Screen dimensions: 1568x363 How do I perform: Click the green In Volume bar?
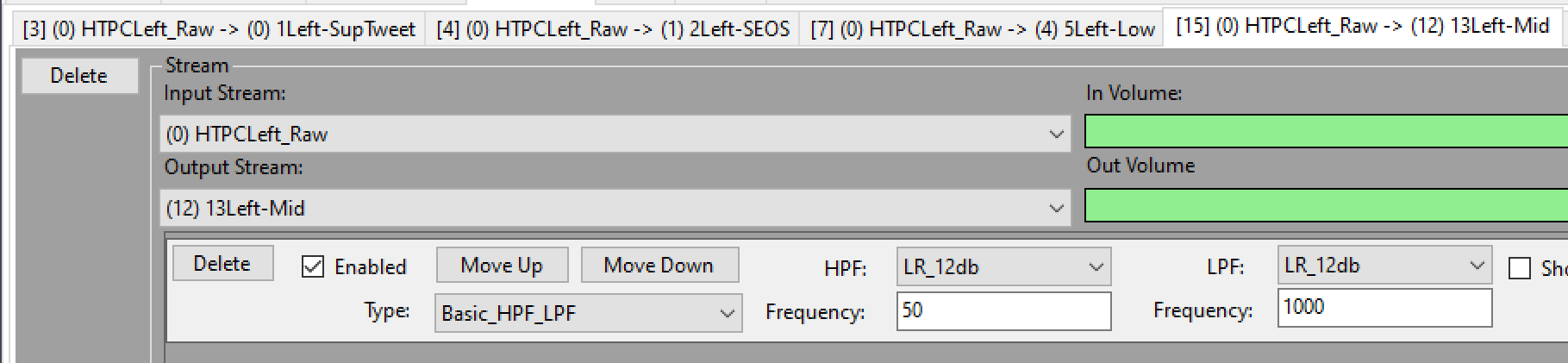1326,132
